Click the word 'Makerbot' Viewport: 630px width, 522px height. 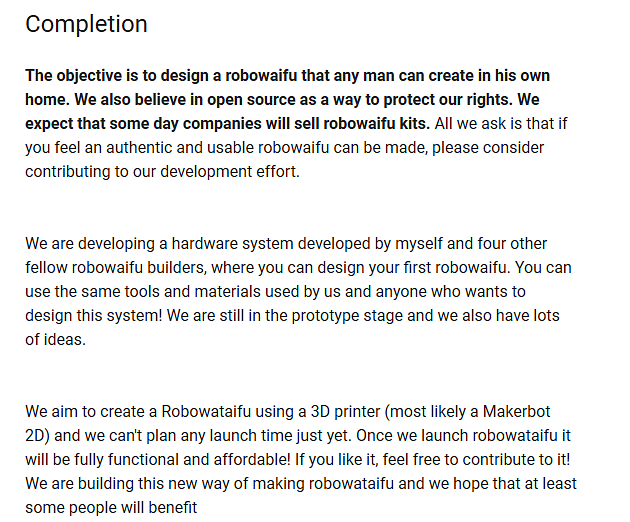pos(516,411)
